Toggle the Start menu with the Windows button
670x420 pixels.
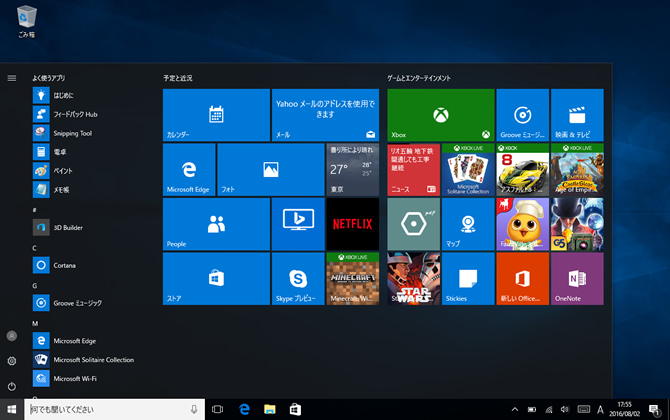[x=12, y=410]
